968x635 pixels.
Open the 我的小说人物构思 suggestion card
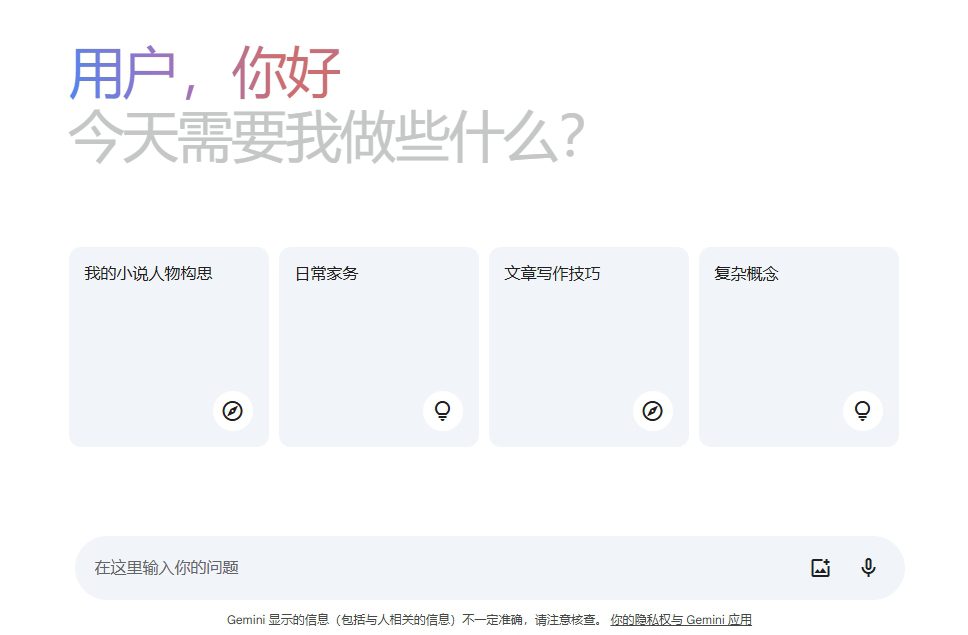click(168, 345)
